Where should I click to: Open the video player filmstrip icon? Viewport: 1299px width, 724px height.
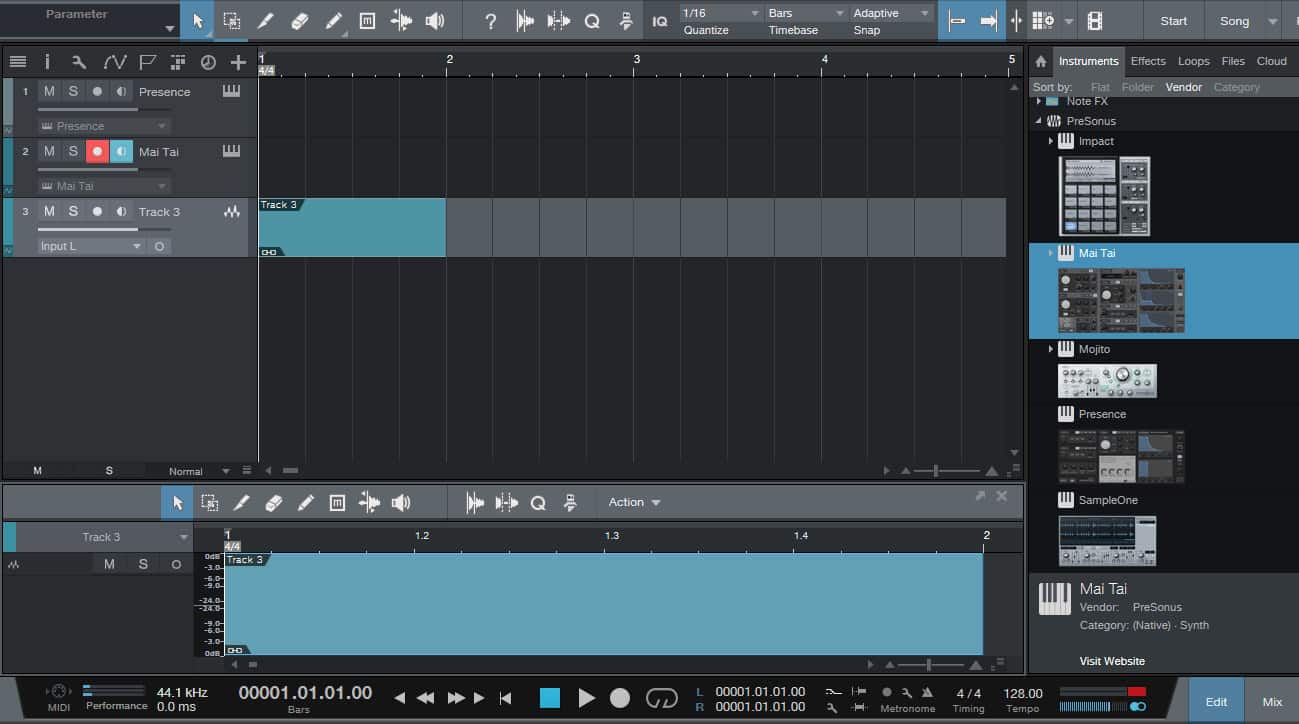tap(1095, 21)
